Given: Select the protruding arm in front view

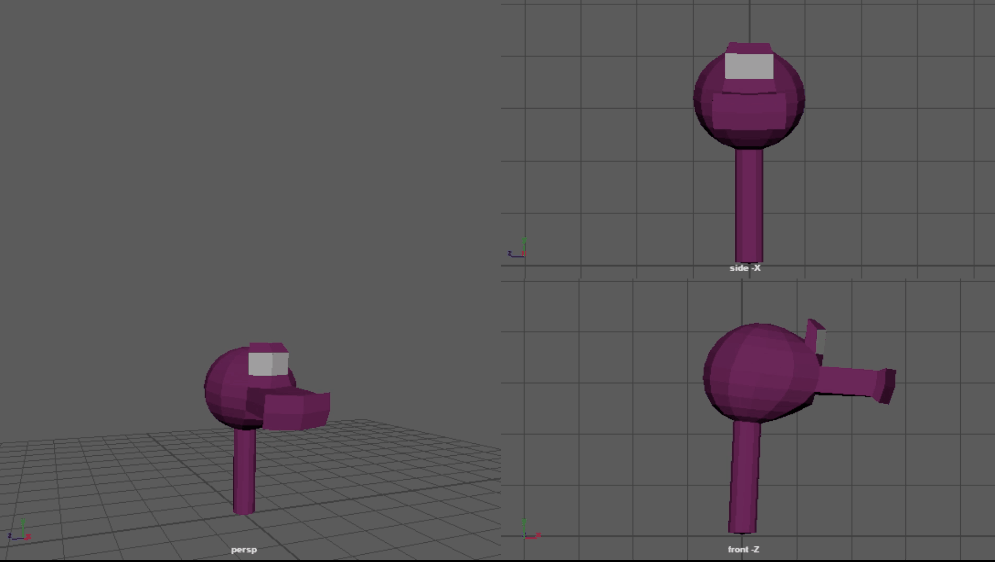Looking at the screenshot, I should tap(855, 383).
